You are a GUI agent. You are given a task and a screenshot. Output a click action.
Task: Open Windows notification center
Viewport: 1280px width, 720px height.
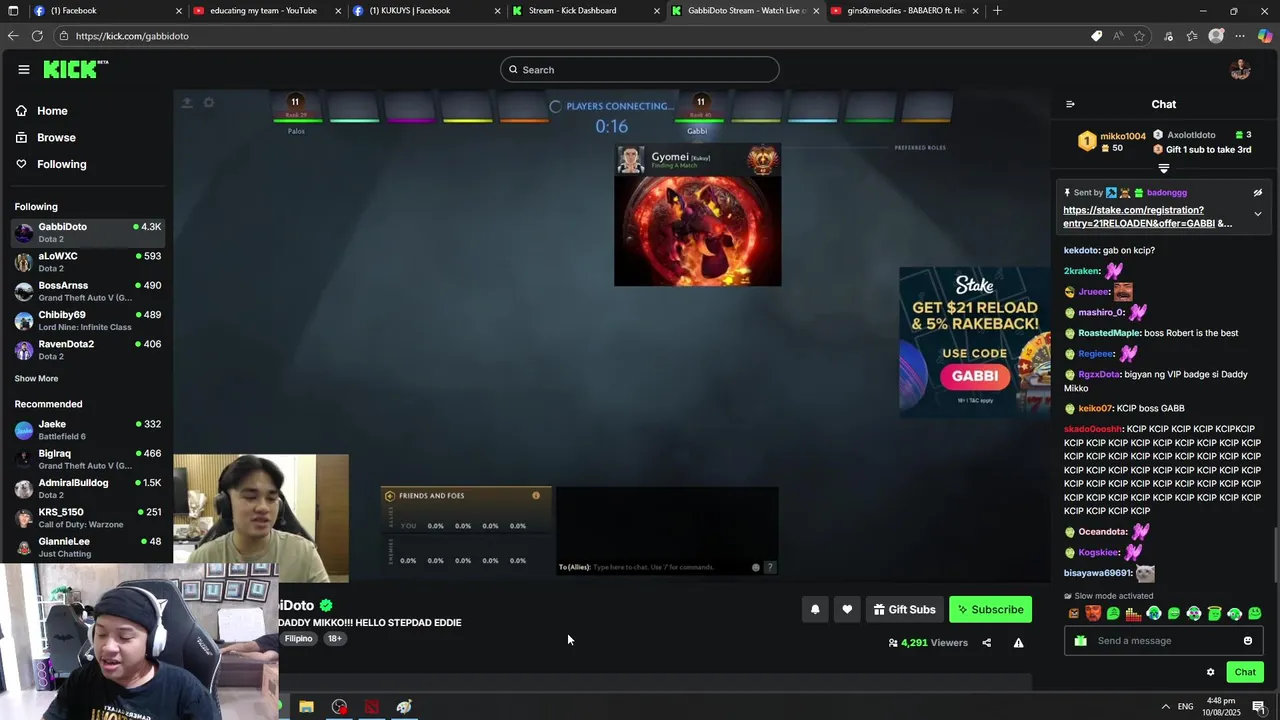tap(1259, 707)
